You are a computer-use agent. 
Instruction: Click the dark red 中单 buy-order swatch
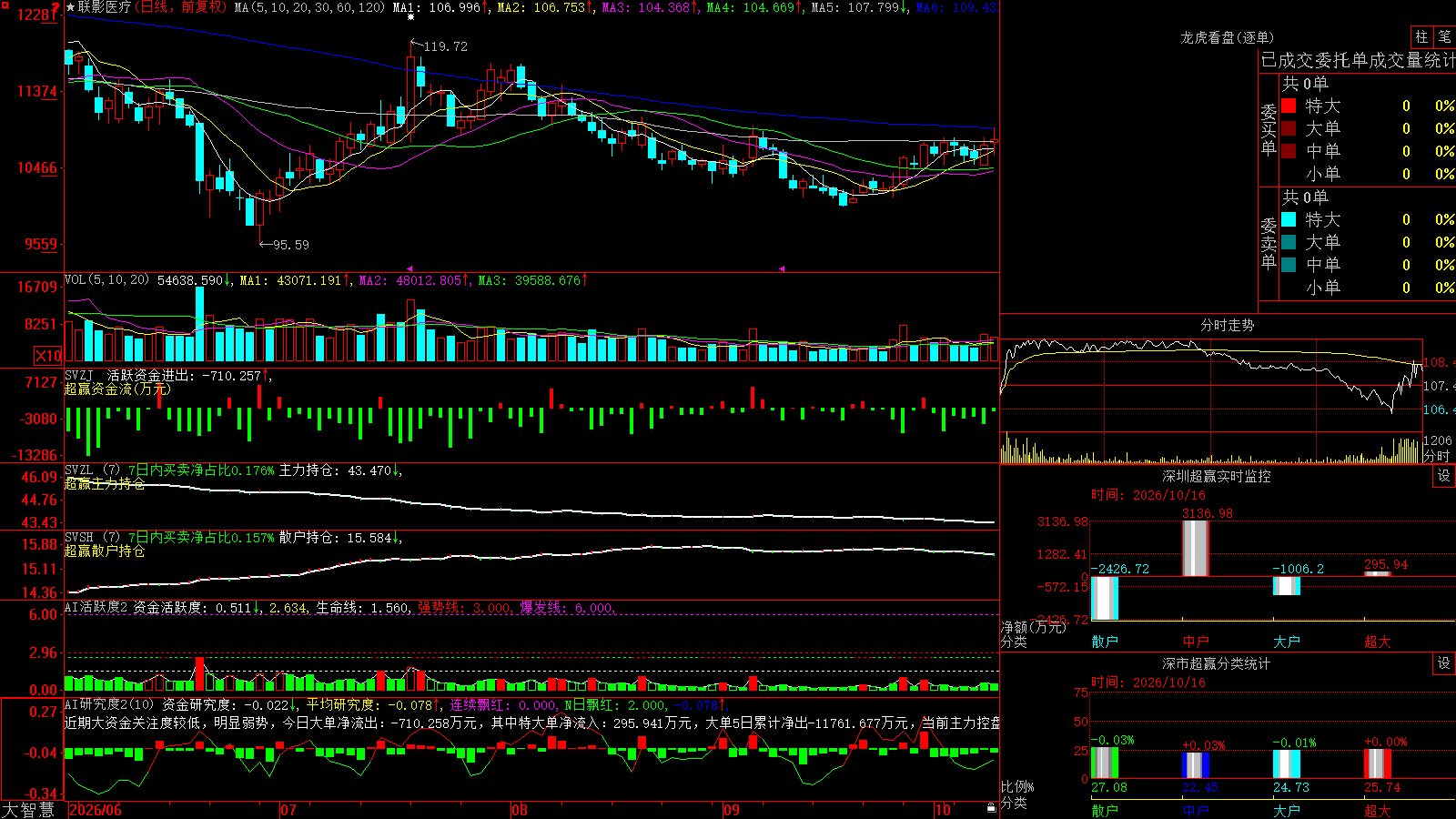point(1289,150)
